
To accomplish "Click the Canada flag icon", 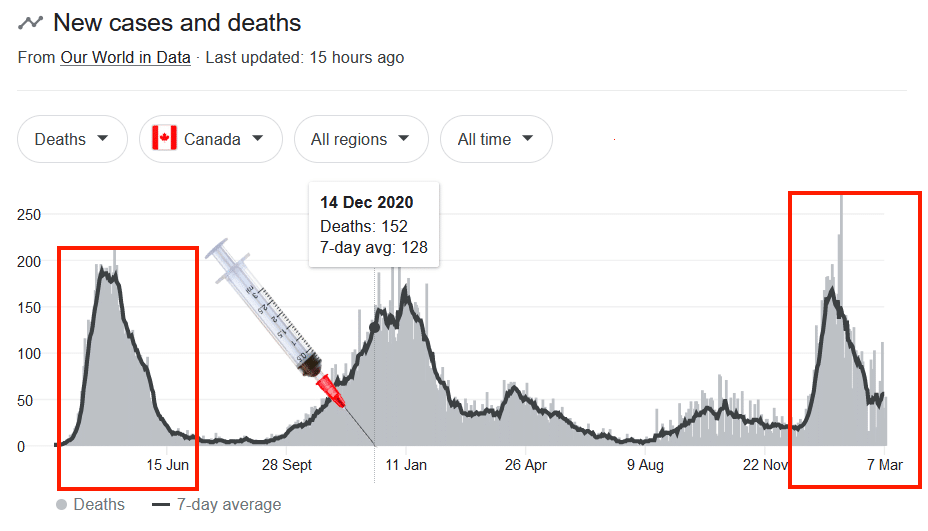I will 164,139.
